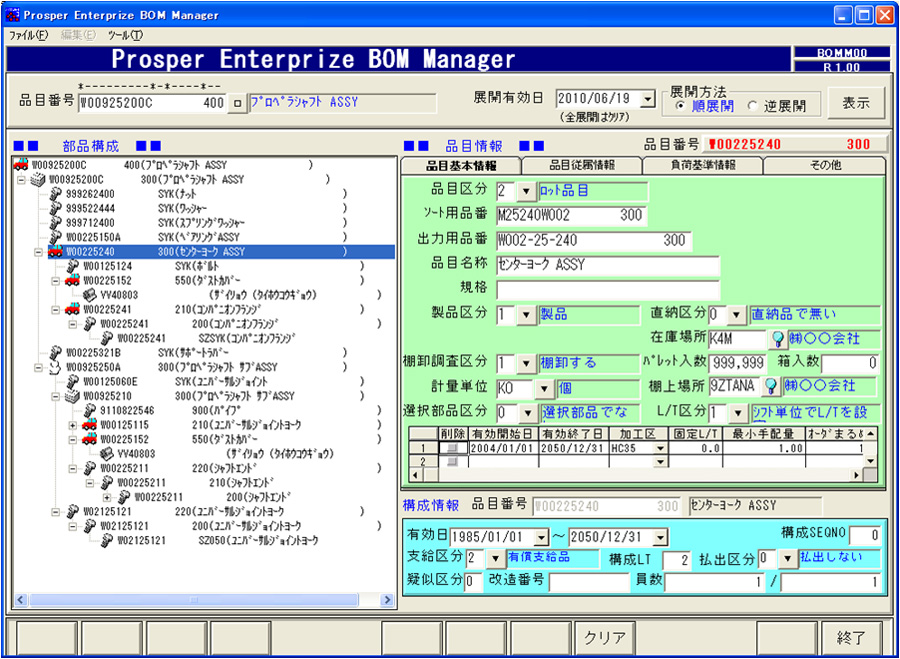
Task: Open the 棚卸調査区分 dropdown
Action: pos(525,363)
